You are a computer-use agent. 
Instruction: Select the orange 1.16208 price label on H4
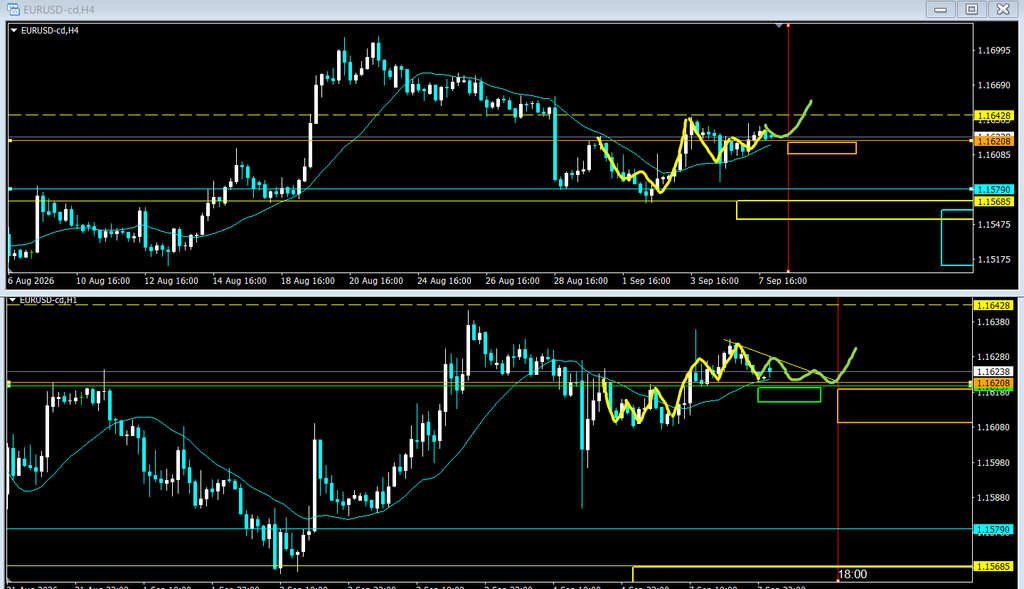point(993,141)
